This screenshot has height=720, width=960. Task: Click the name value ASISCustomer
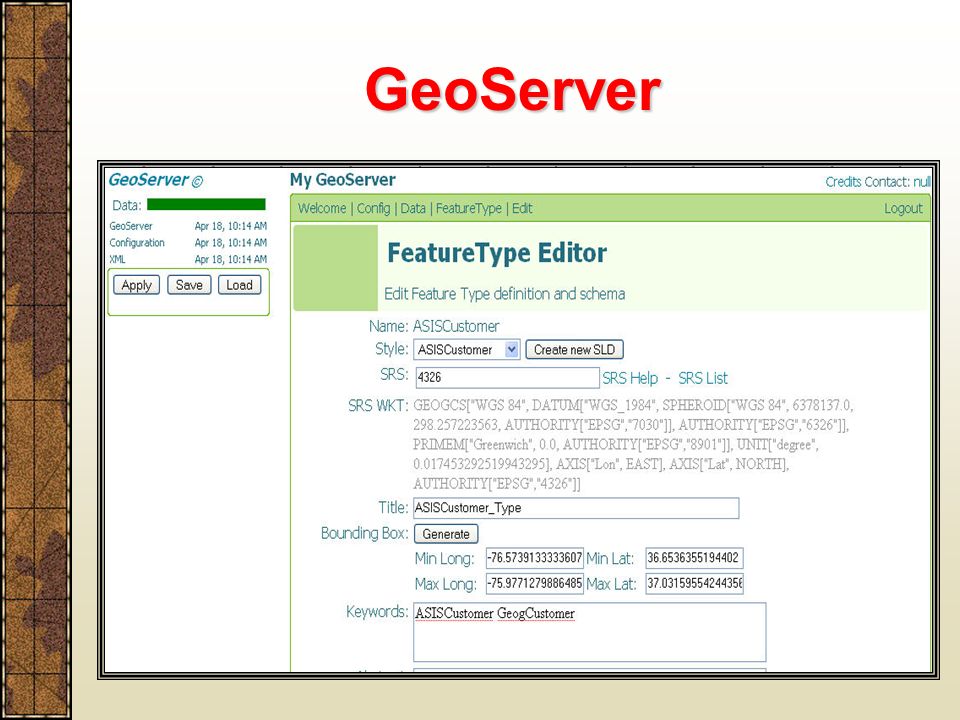click(x=456, y=326)
